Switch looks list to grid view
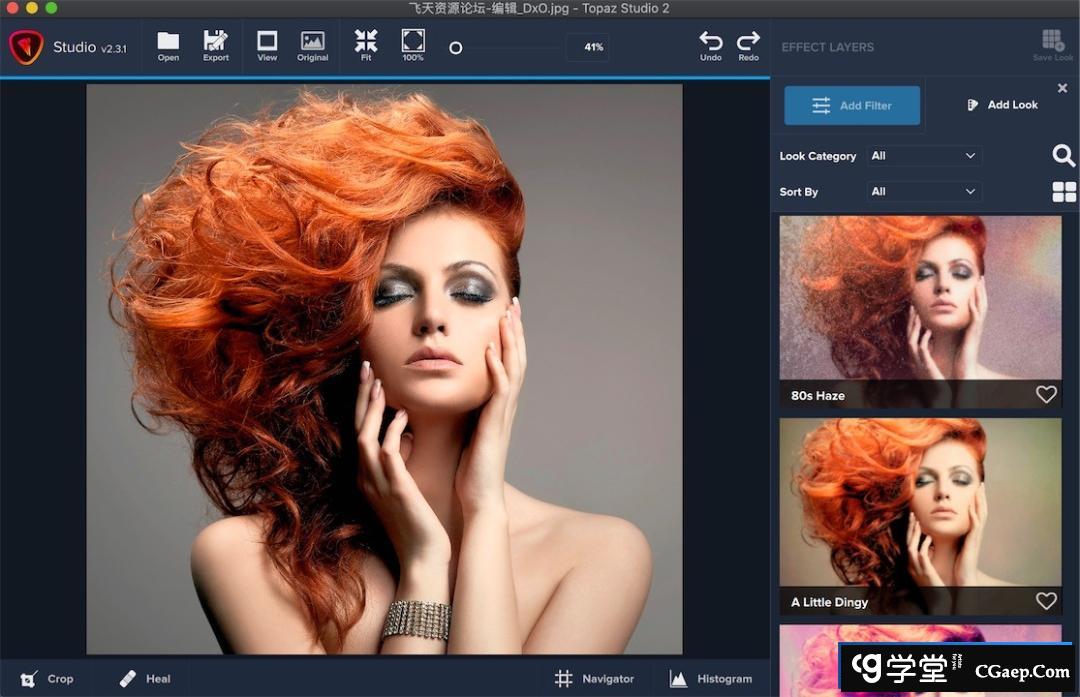Viewport: 1080px width, 697px height. tap(1064, 192)
